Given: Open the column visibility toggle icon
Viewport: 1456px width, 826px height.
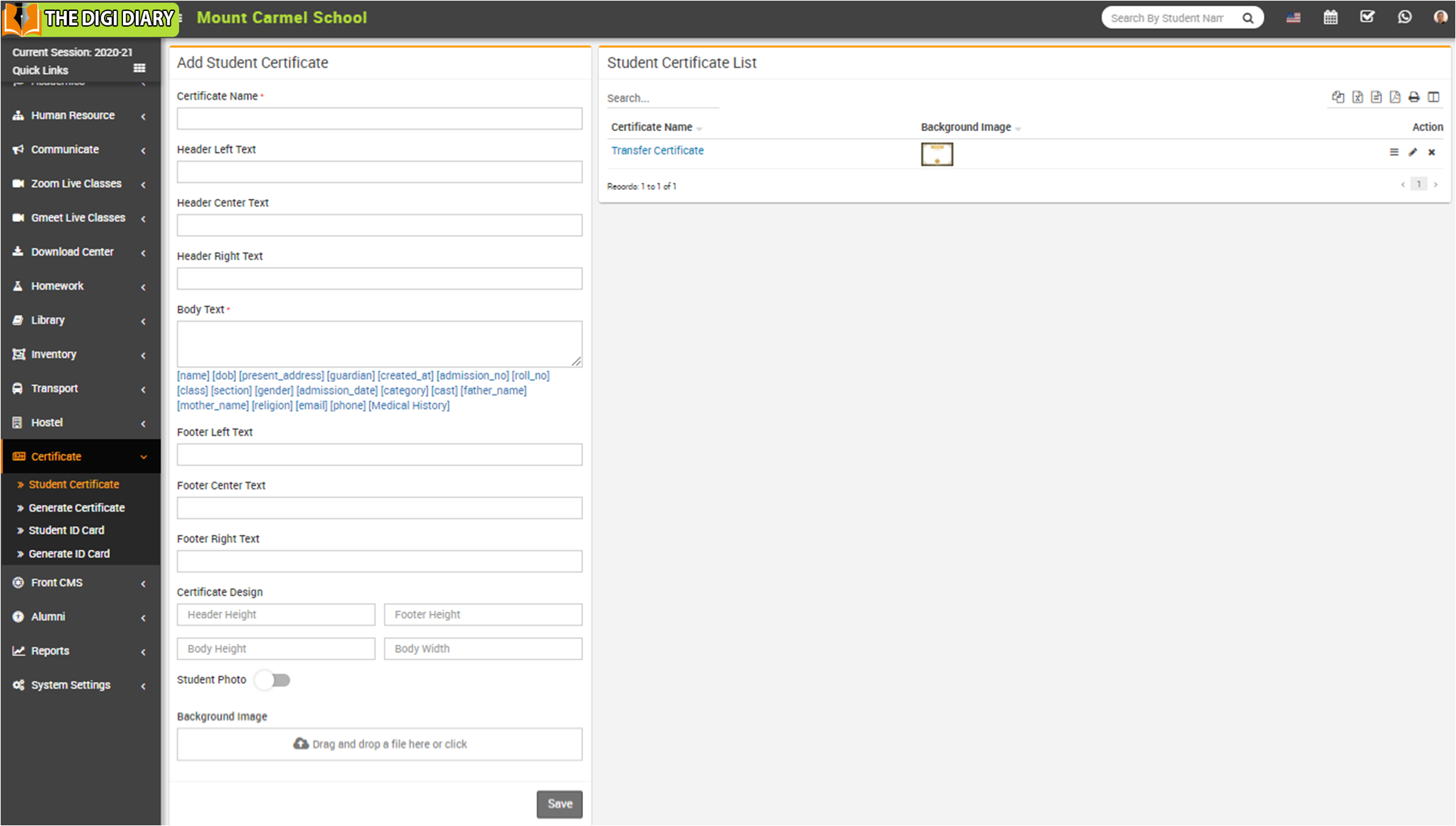Looking at the screenshot, I should [1434, 97].
